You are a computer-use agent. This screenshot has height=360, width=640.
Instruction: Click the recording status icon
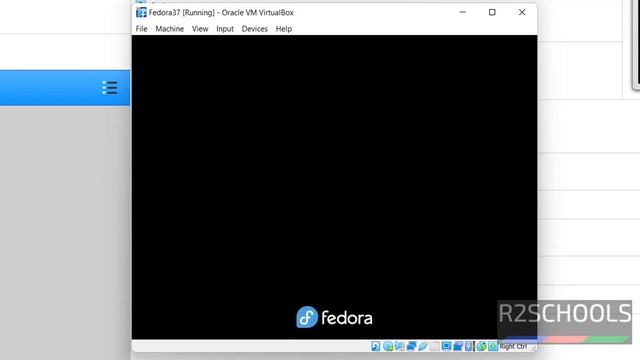pyautogui.click(x=458, y=346)
